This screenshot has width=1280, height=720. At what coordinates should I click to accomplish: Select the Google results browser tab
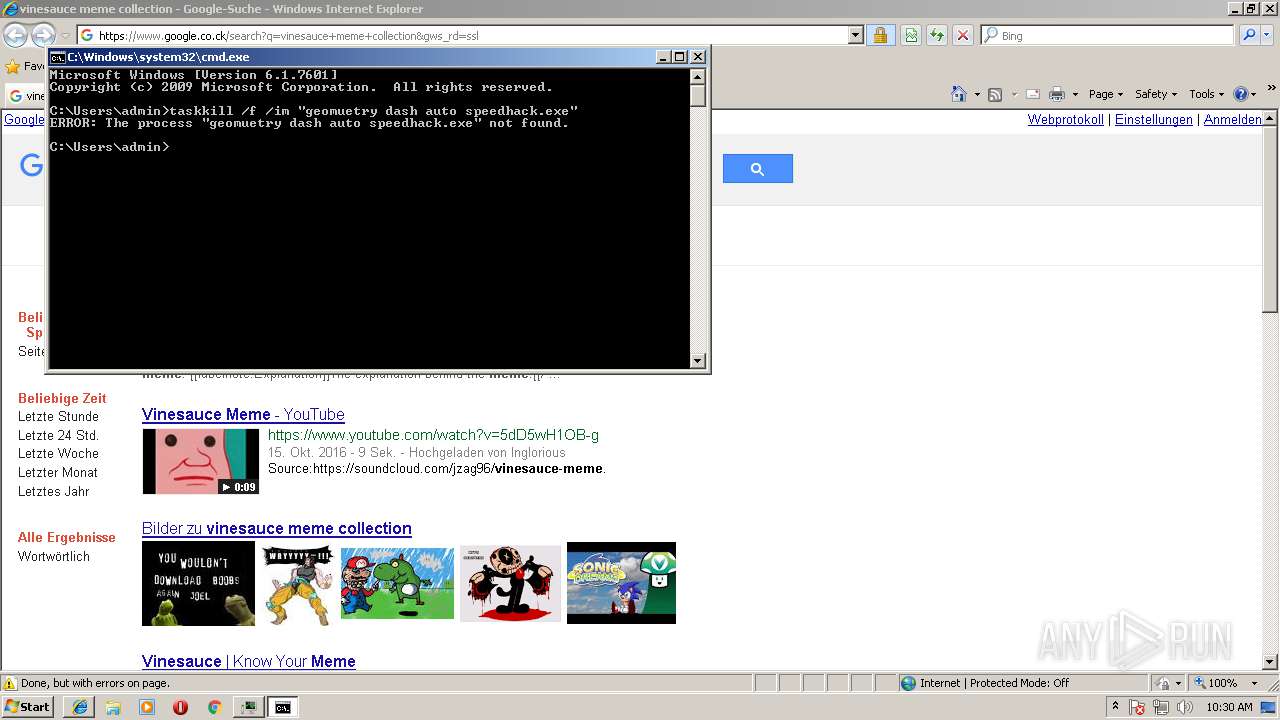coord(25,96)
